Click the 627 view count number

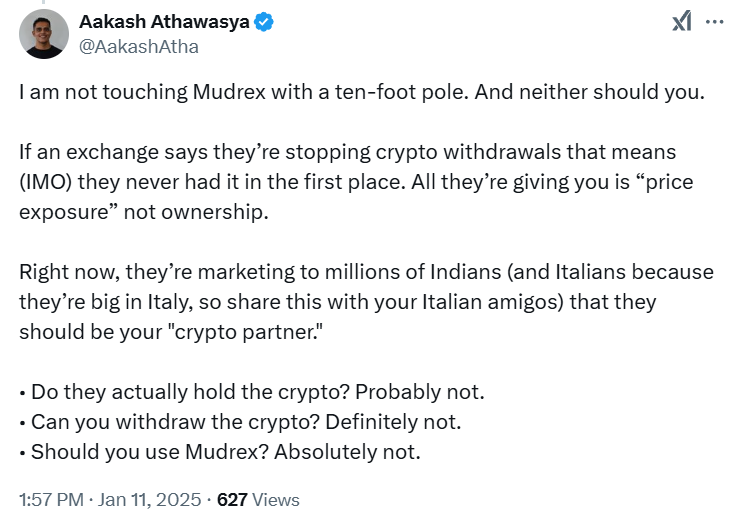pyautogui.click(x=232, y=500)
